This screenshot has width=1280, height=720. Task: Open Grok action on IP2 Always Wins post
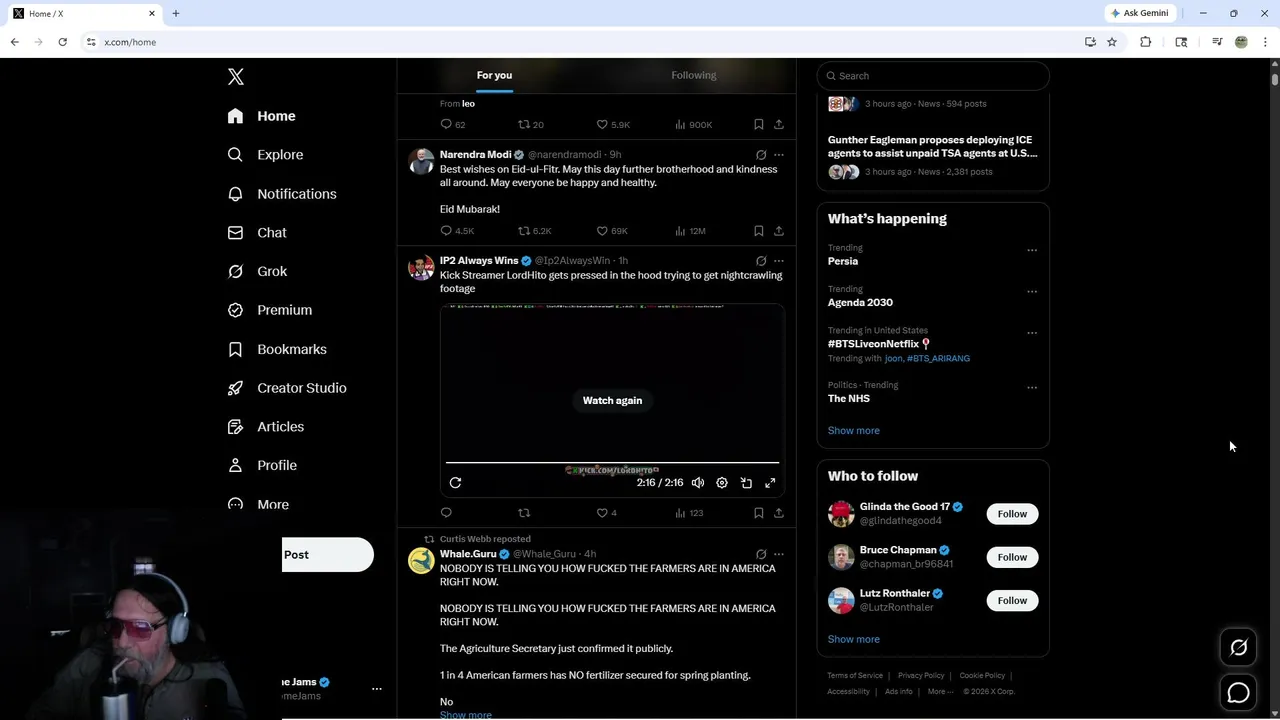(761, 261)
